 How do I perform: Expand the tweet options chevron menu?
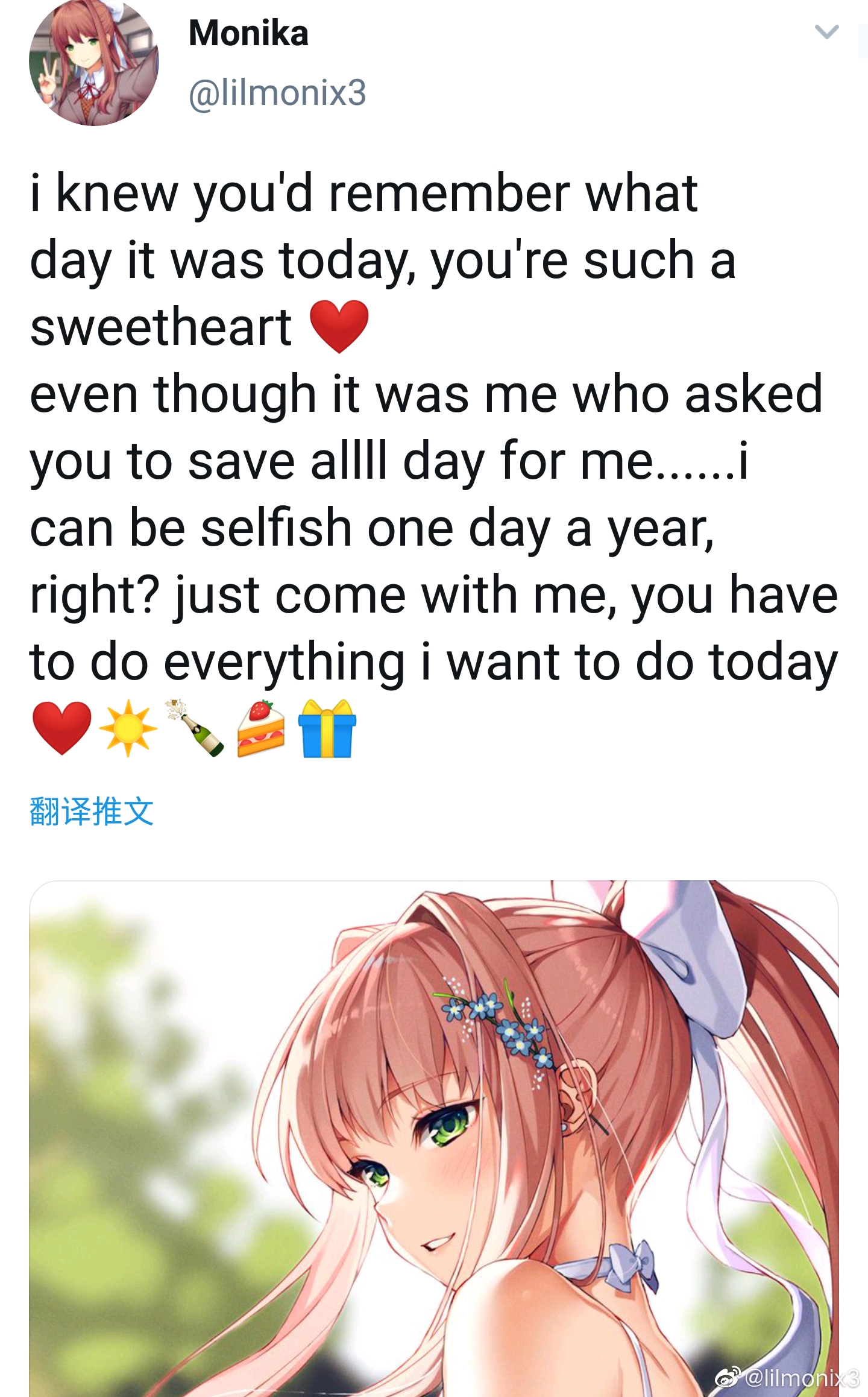click(x=826, y=31)
